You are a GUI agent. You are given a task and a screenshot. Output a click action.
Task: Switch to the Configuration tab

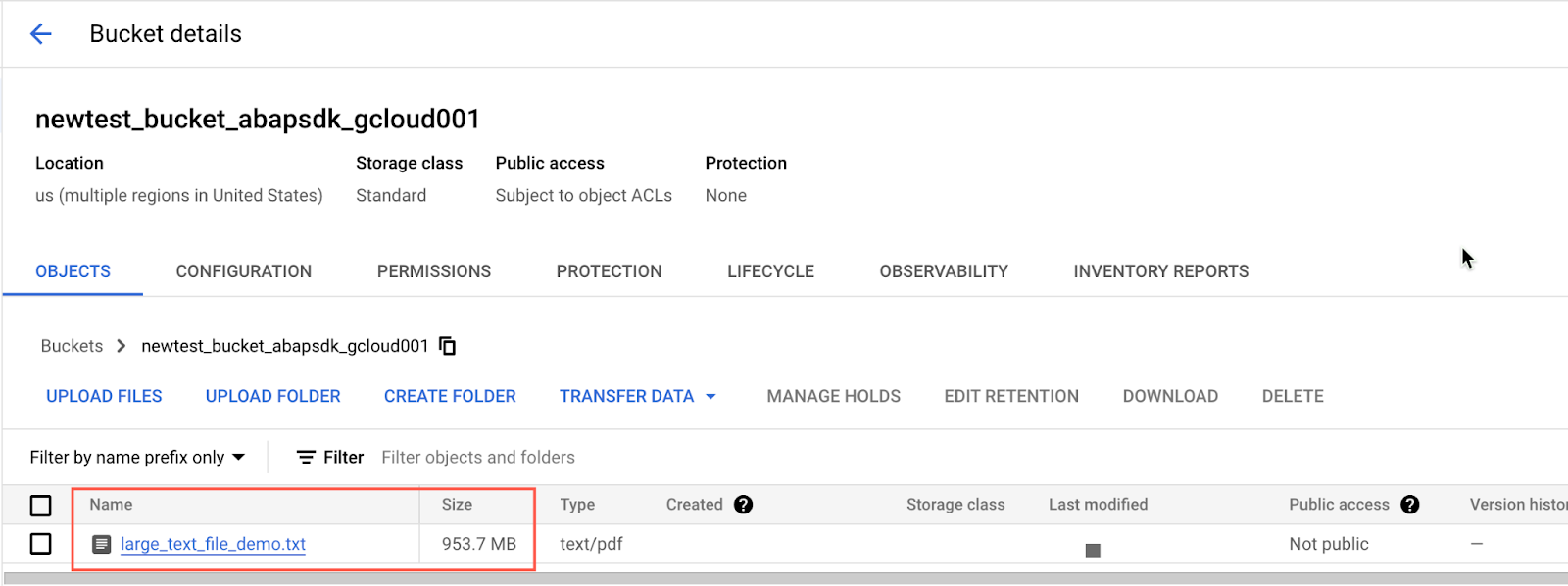click(x=244, y=271)
